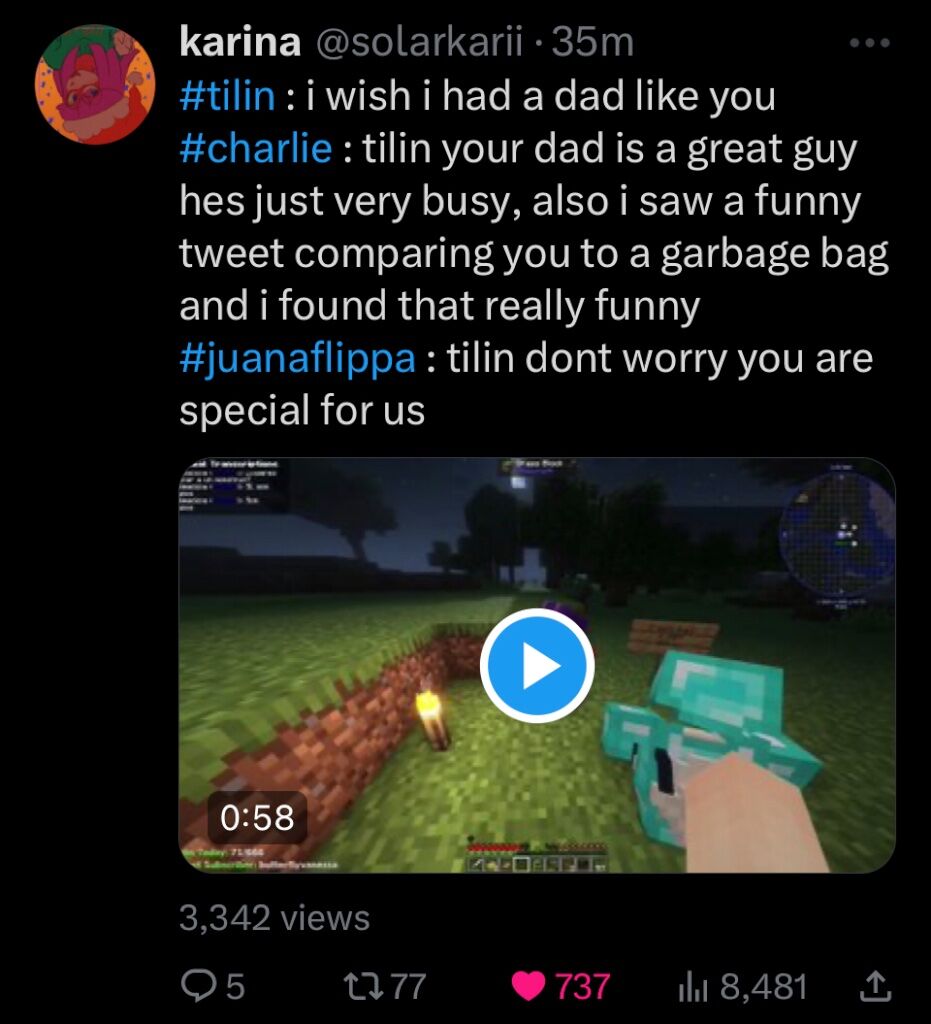Click the 3,342 views label
The image size is (931, 1024).
coord(274,918)
